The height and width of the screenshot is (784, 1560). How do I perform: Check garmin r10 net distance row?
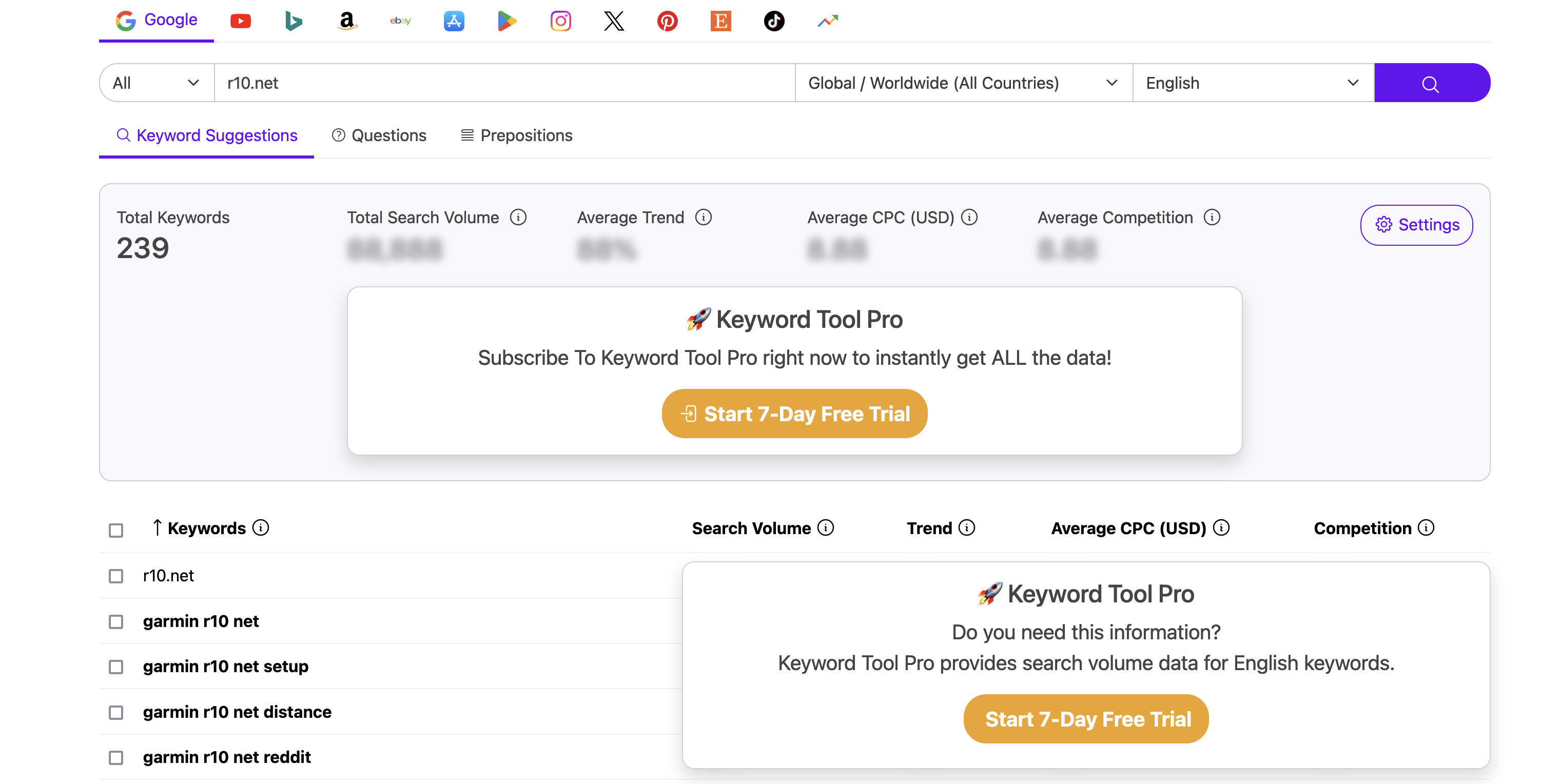point(115,713)
